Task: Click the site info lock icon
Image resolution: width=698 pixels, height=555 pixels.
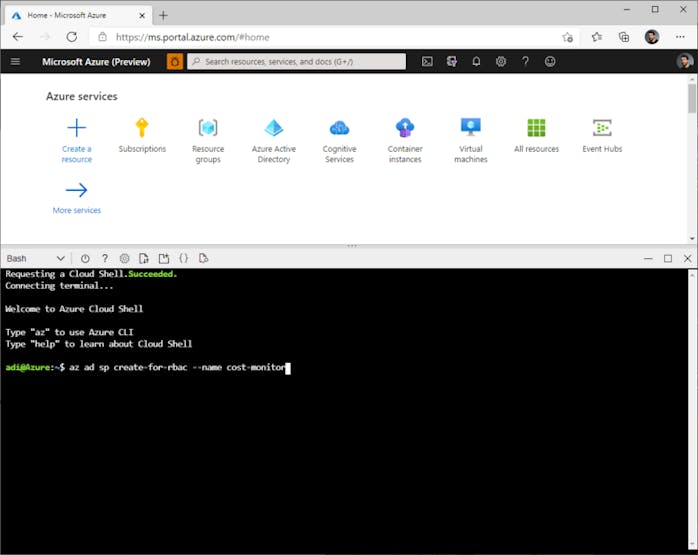Action: tap(102, 37)
